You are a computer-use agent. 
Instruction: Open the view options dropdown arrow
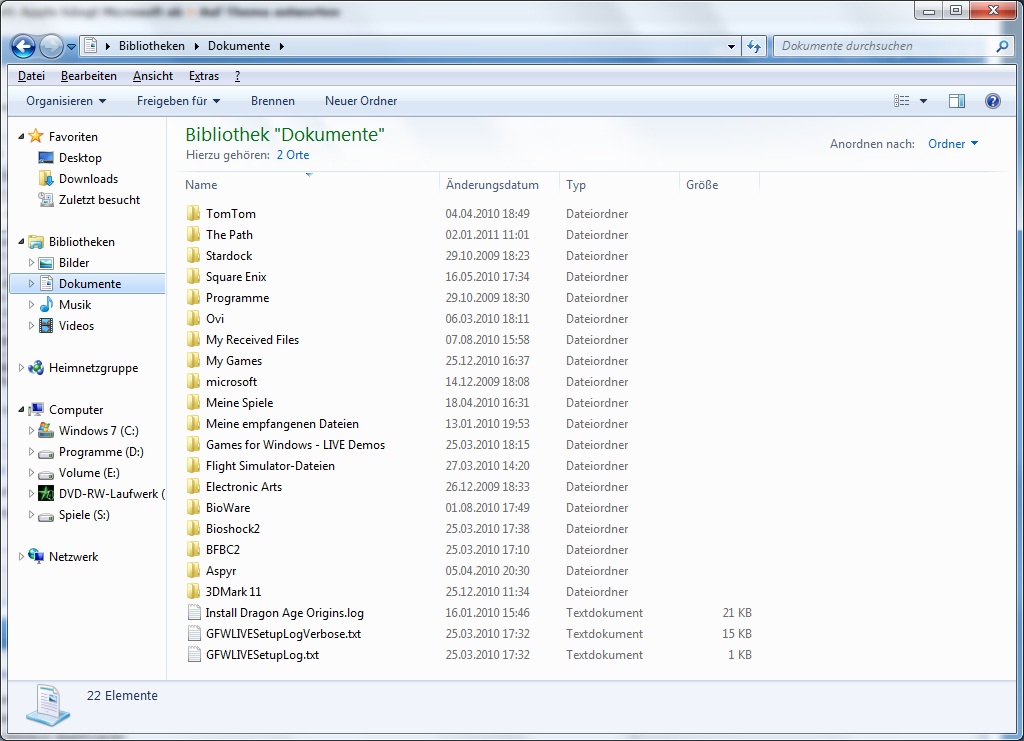click(x=923, y=101)
